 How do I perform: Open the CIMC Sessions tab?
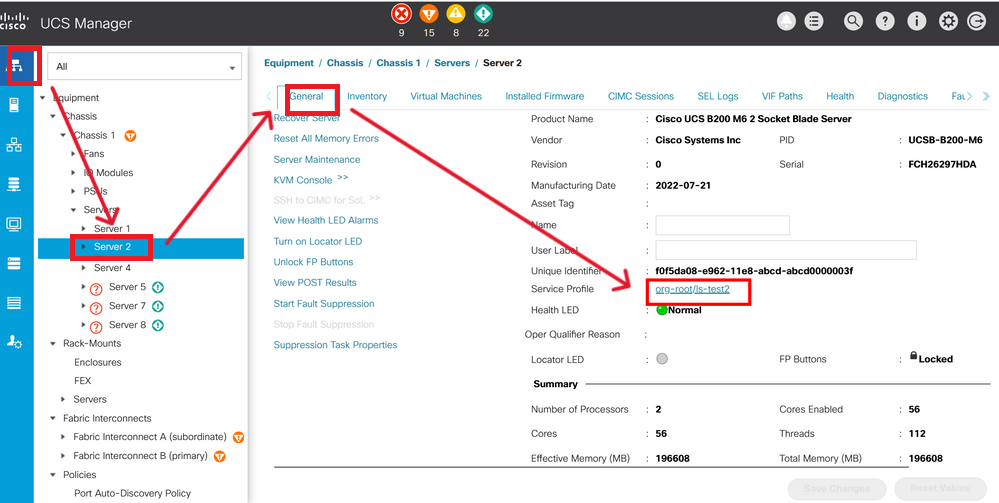[641, 96]
